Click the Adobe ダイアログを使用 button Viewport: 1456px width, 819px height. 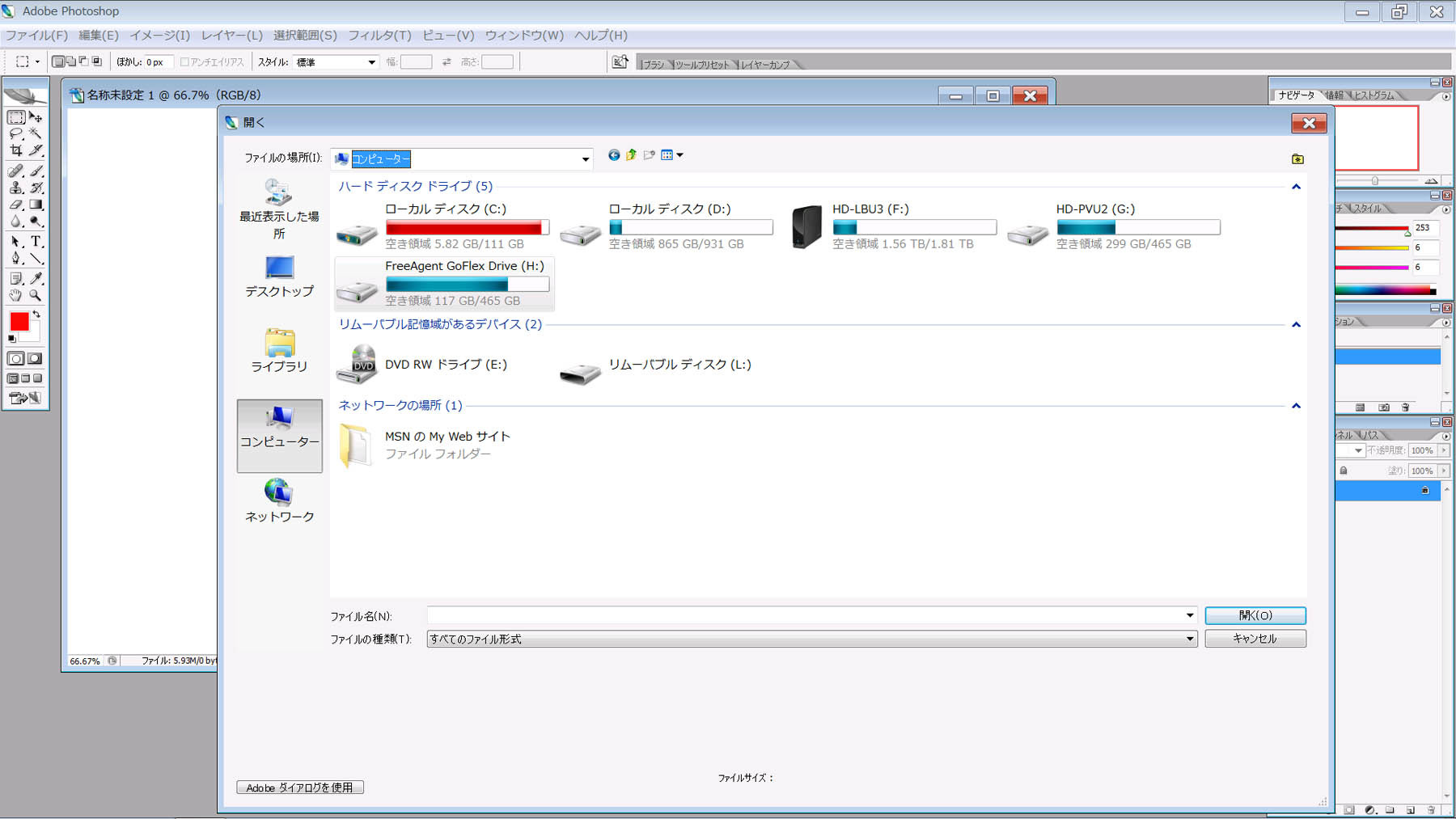300,787
